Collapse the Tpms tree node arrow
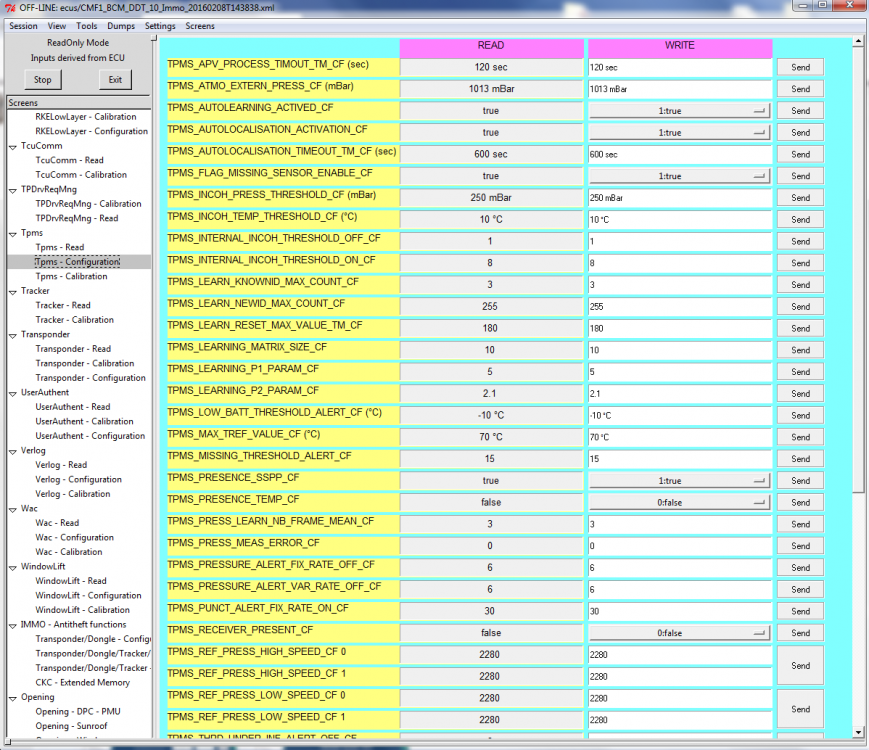The height and width of the screenshot is (750, 869). point(13,234)
